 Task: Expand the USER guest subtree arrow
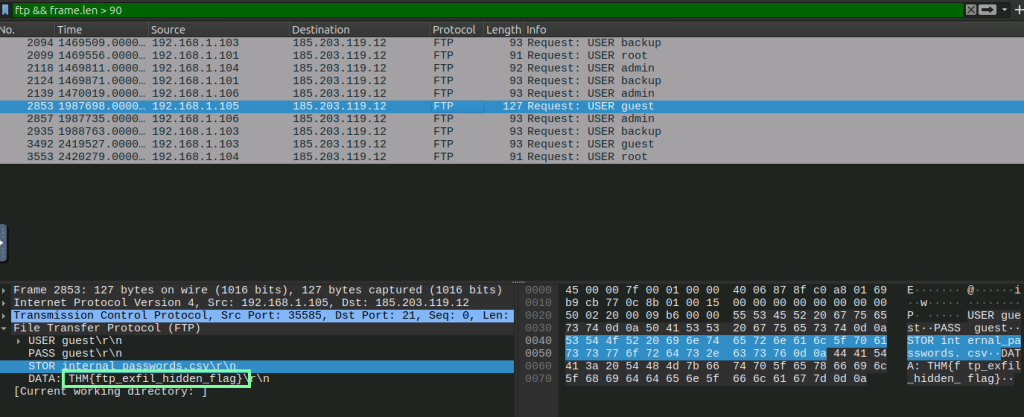point(18,341)
